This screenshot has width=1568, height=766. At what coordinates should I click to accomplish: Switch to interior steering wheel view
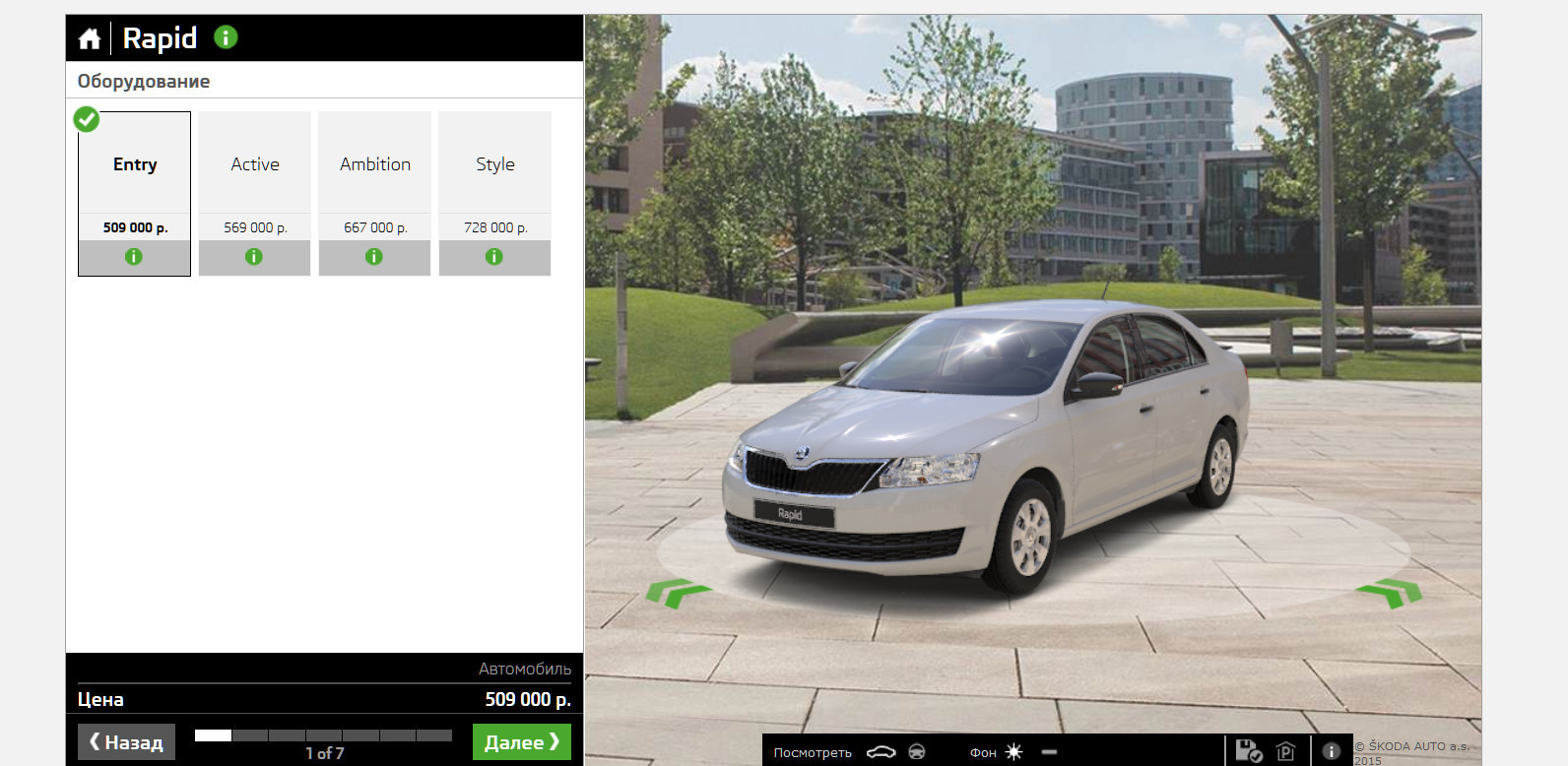pos(917,752)
